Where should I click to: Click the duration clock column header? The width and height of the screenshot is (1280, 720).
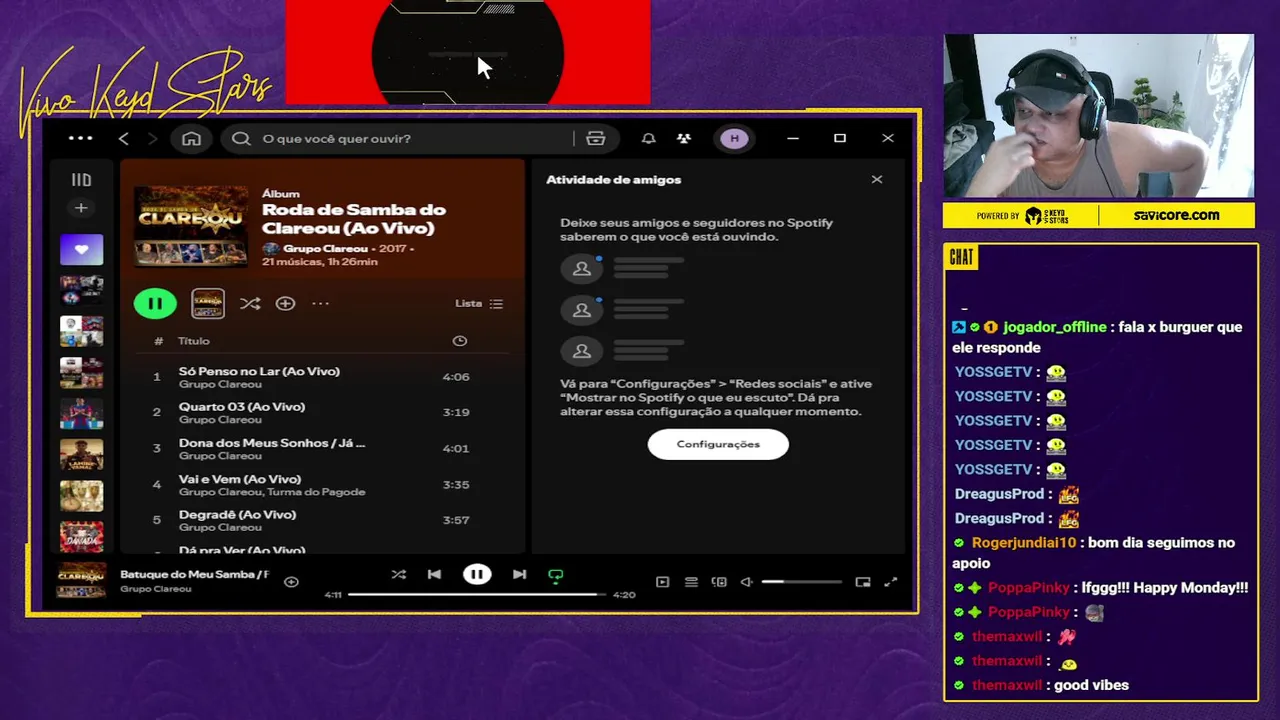coord(460,341)
